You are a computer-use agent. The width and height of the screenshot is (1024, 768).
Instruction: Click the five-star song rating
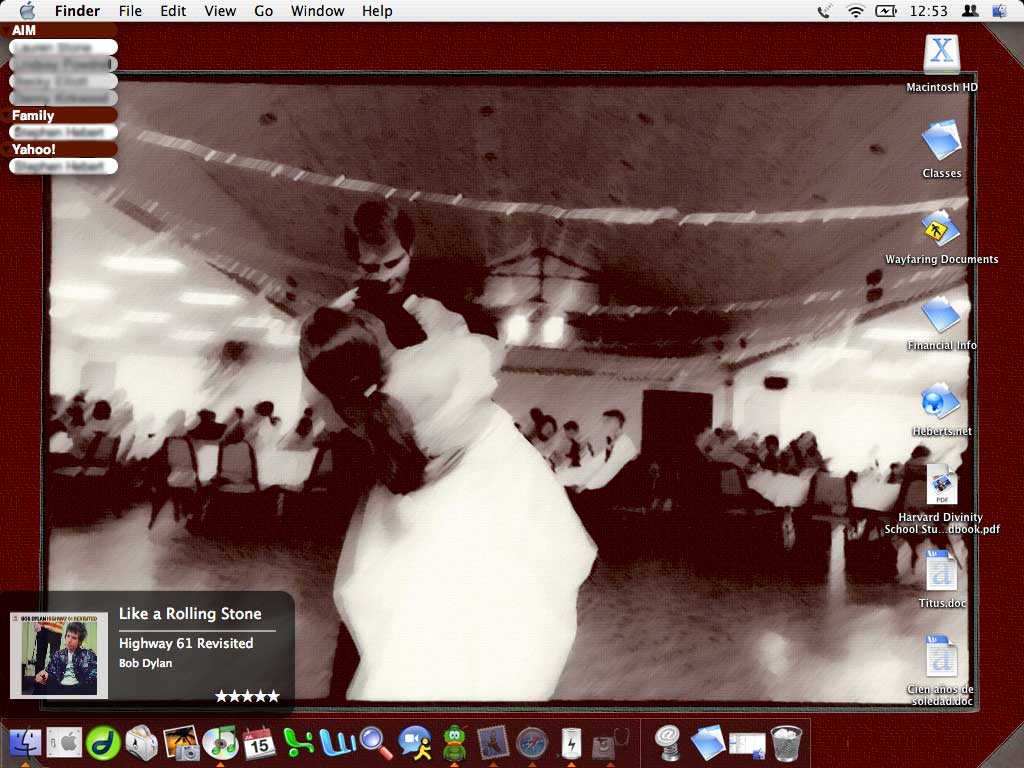(x=247, y=696)
